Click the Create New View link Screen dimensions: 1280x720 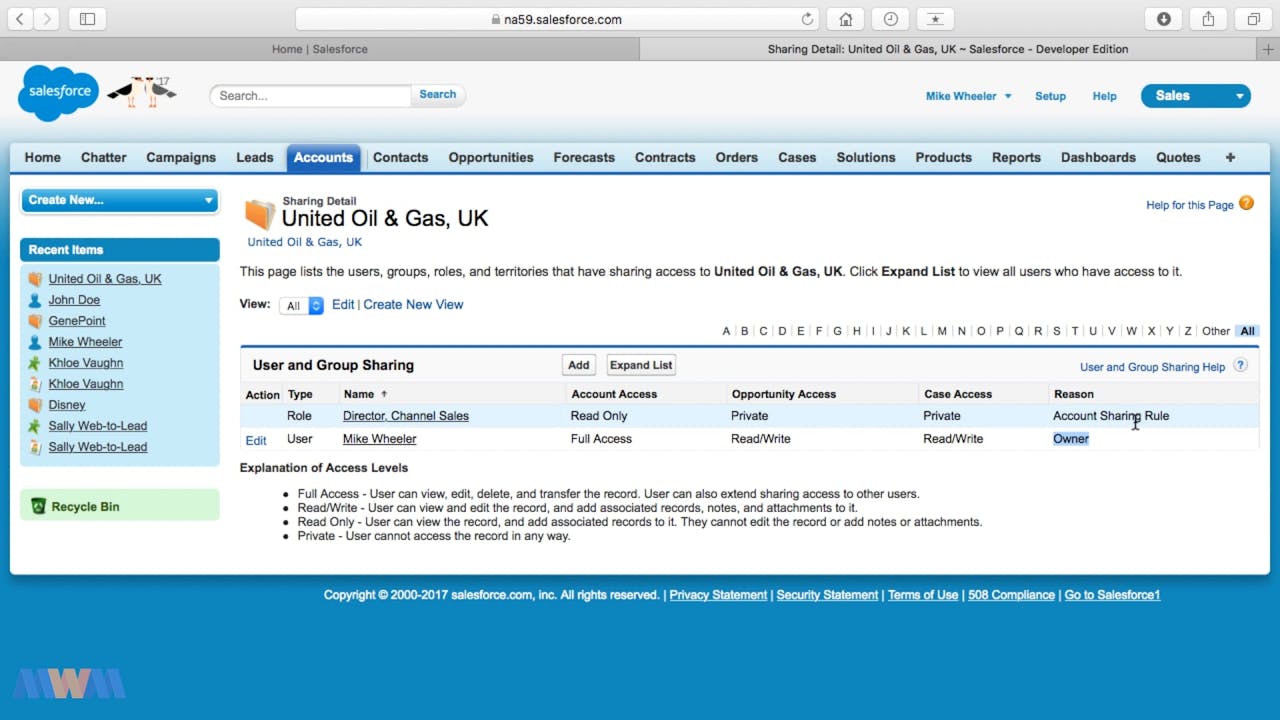click(x=413, y=305)
